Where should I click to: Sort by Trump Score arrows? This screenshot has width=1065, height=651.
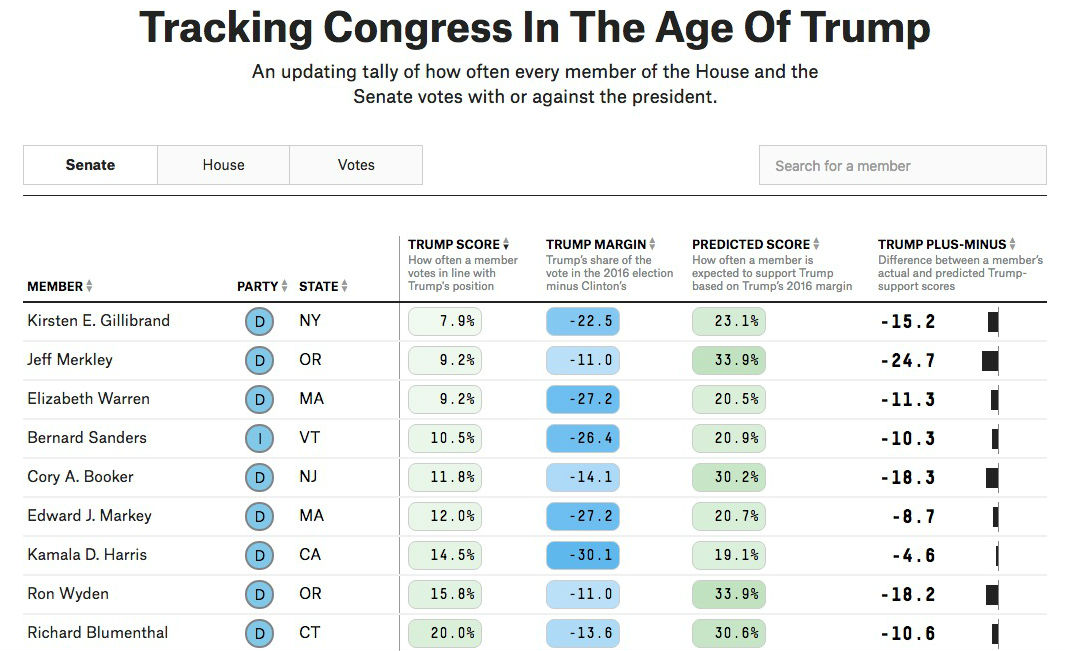click(506, 244)
